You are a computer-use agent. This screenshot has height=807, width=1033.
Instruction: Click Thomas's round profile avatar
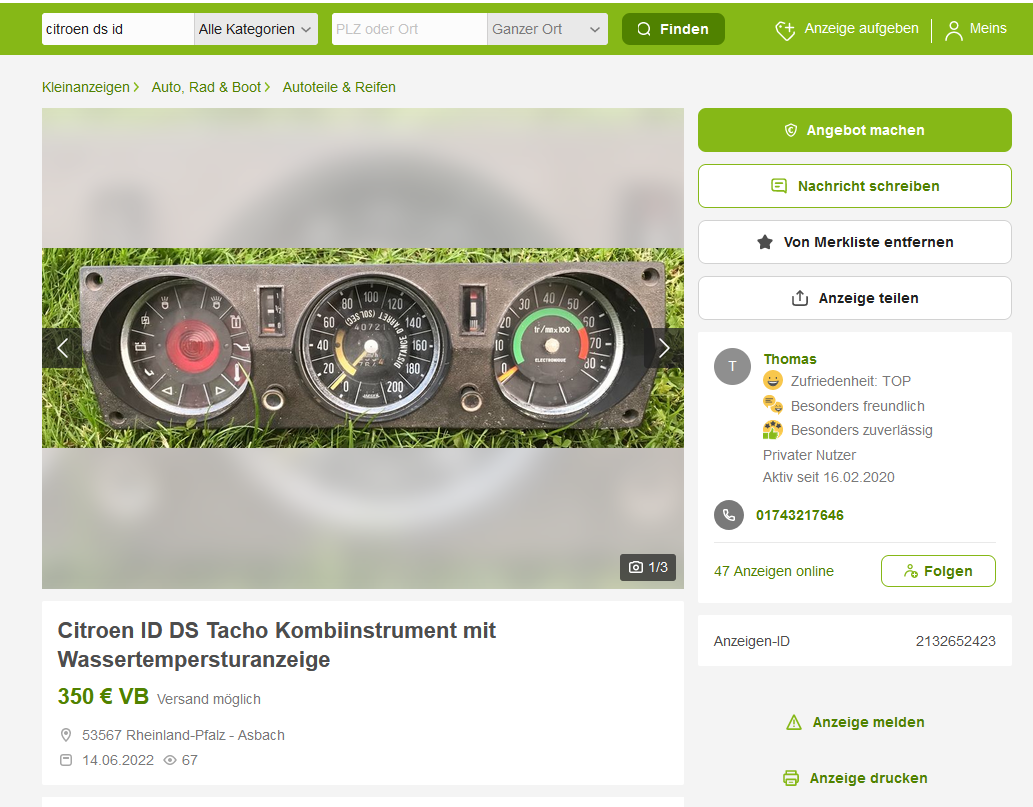[732, 367]
